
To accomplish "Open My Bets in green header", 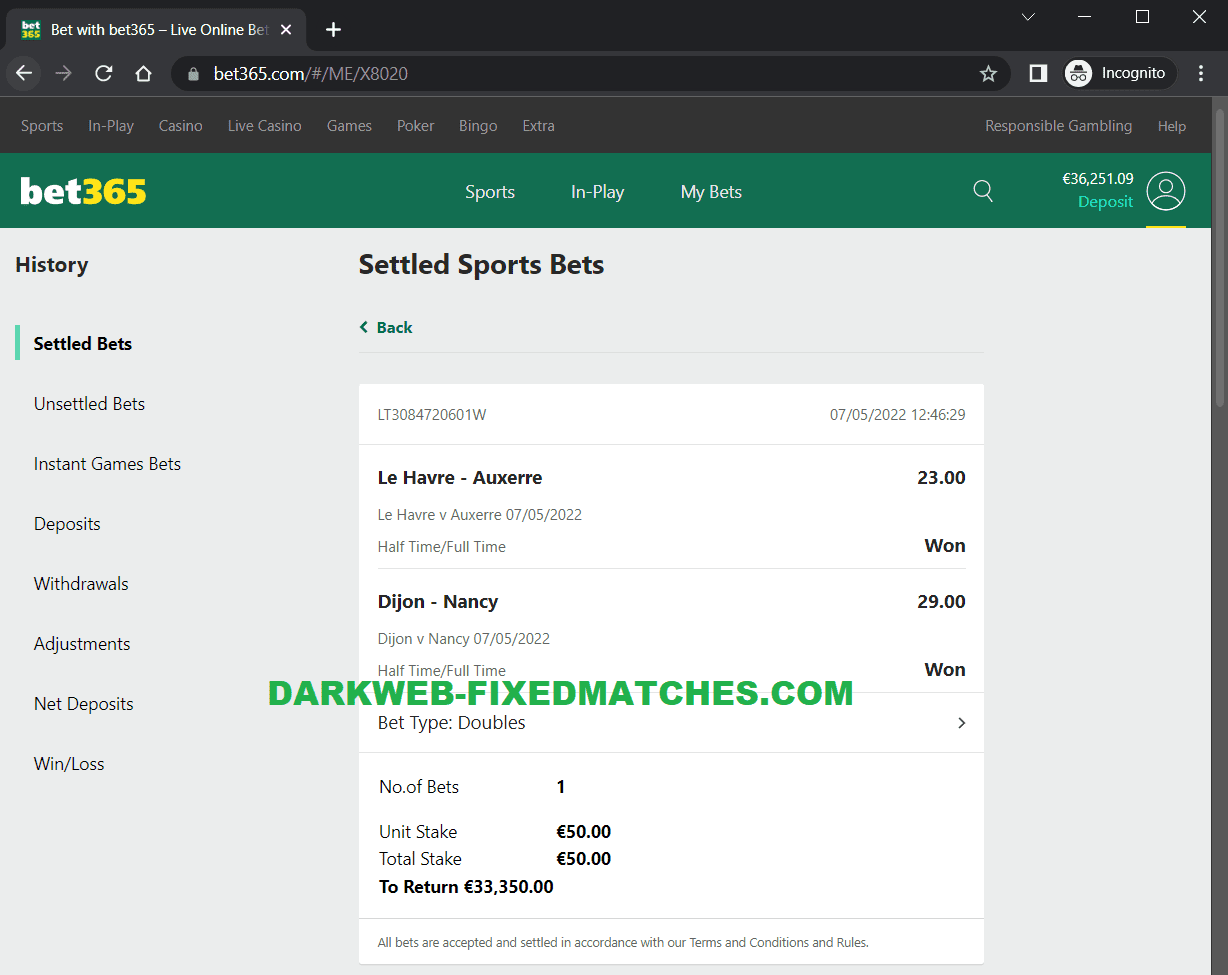I will click(711, 192).
